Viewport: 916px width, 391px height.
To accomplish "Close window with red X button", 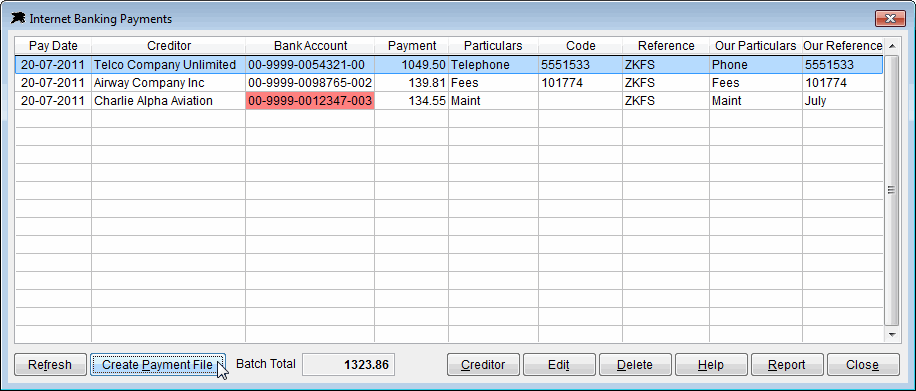I will point(890,19).
